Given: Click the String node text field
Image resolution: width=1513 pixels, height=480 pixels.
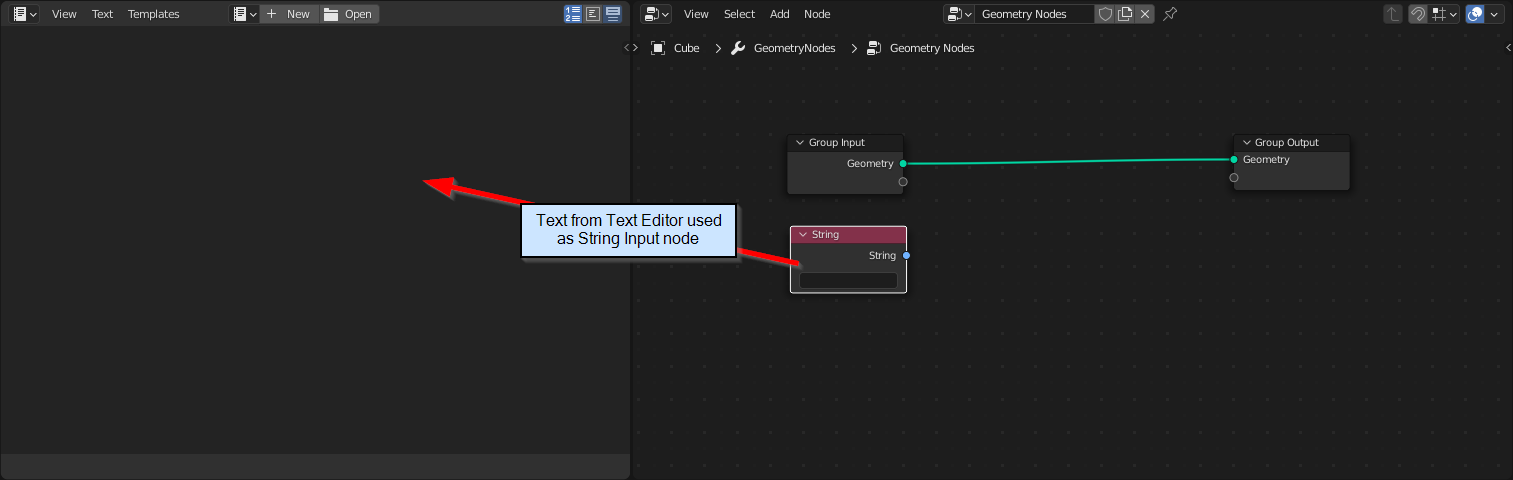Looking at the screenshot, I should (x=848, y=281).
